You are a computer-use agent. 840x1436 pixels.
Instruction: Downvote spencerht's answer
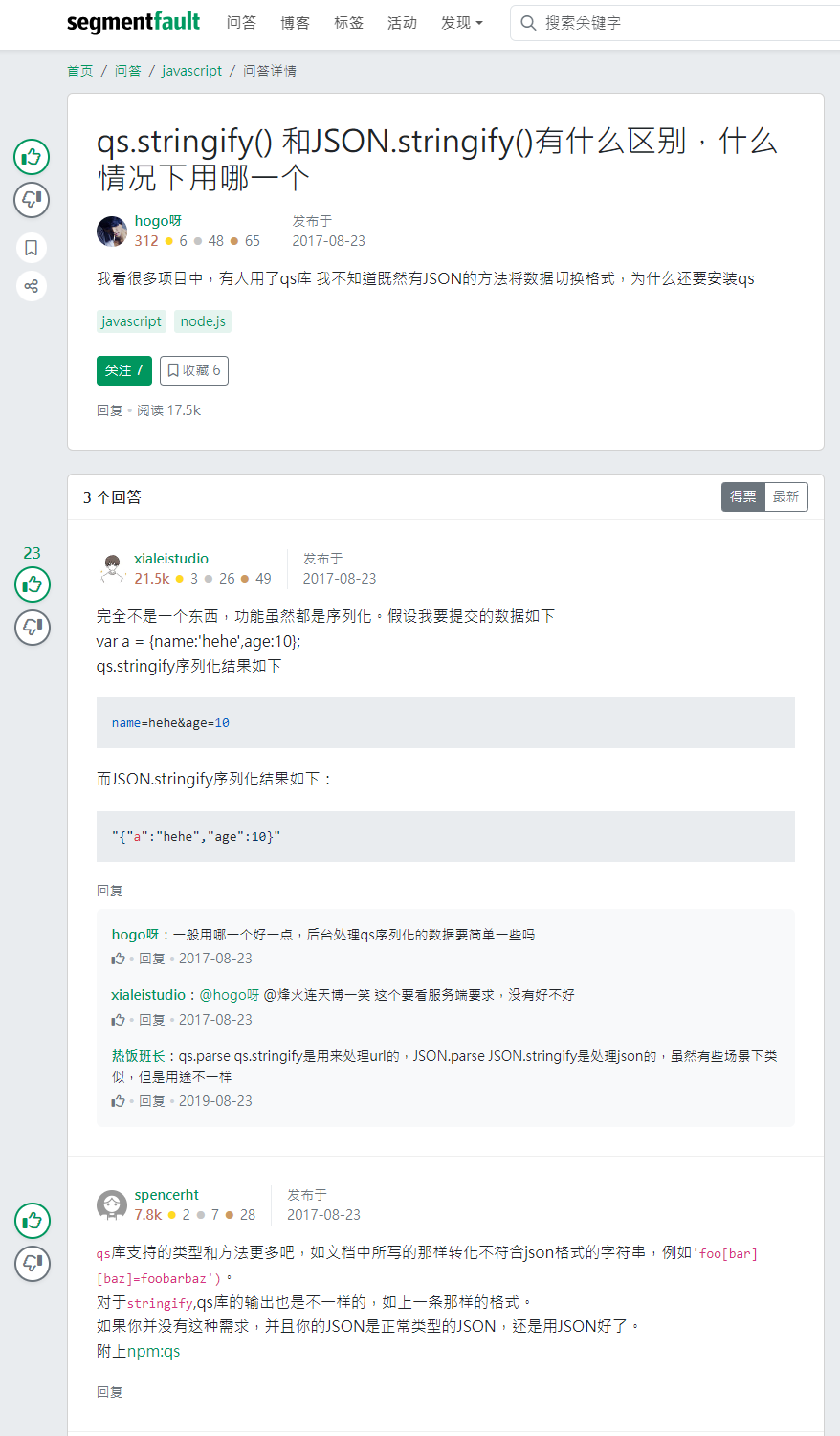[33, 1264]
